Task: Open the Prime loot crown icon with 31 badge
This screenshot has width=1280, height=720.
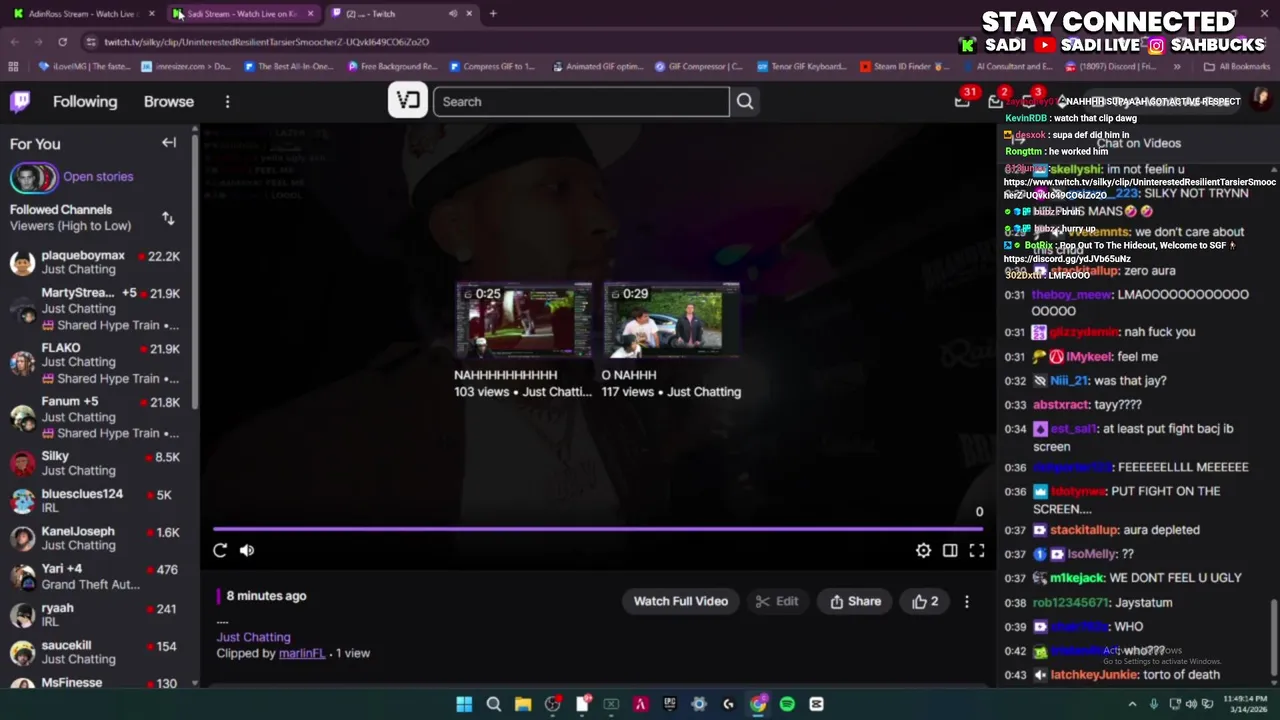Action: click(x=962, y=101)
